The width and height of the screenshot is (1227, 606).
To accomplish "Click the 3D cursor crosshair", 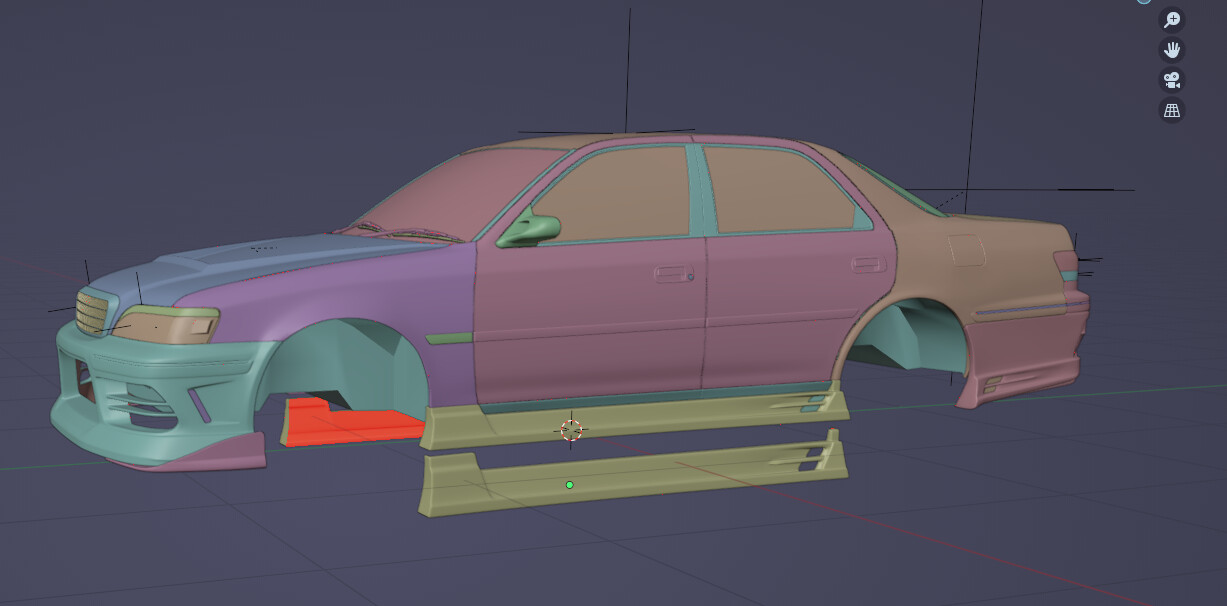I will (x=571, y=430).
